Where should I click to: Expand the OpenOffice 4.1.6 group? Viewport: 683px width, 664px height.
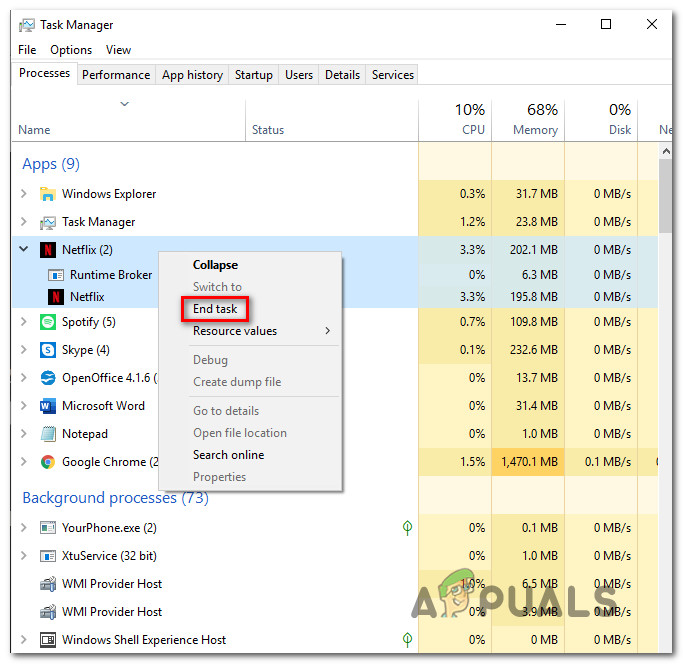tap(24, 377)
